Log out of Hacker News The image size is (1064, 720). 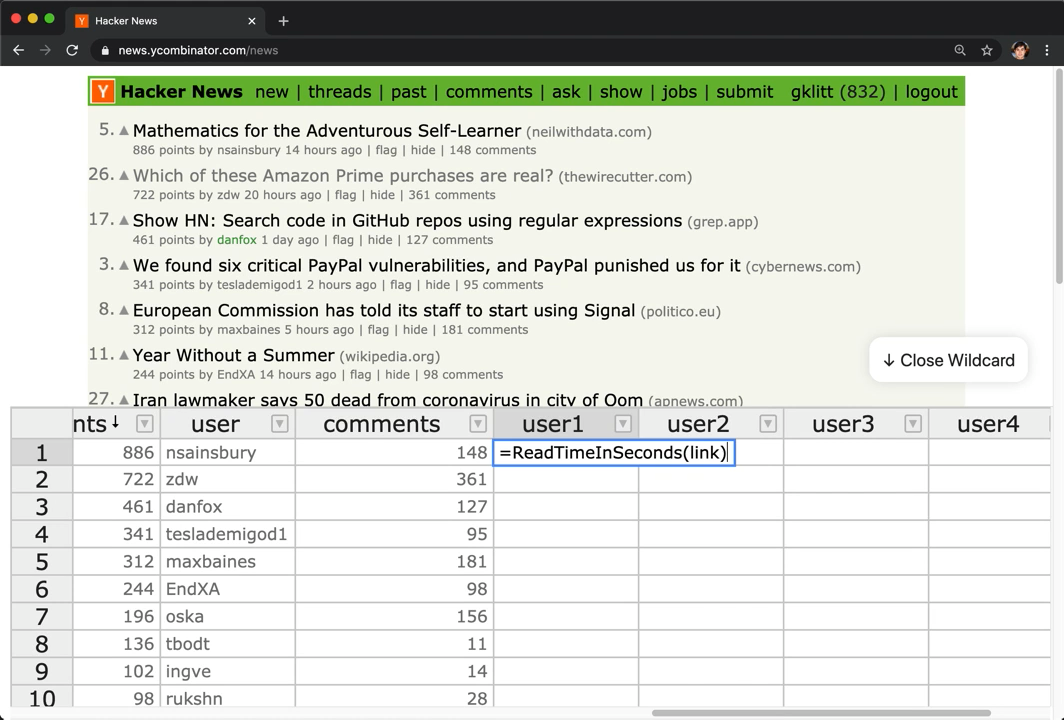931,92
